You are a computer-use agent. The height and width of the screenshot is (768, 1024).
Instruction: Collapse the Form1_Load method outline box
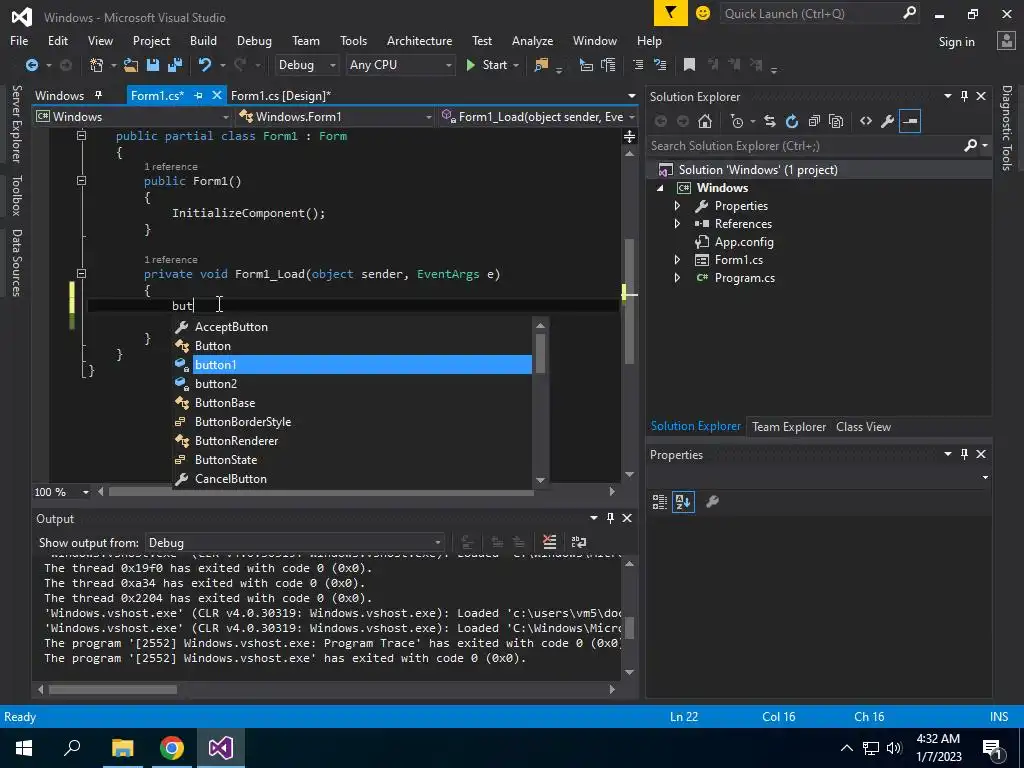(81, 274)
